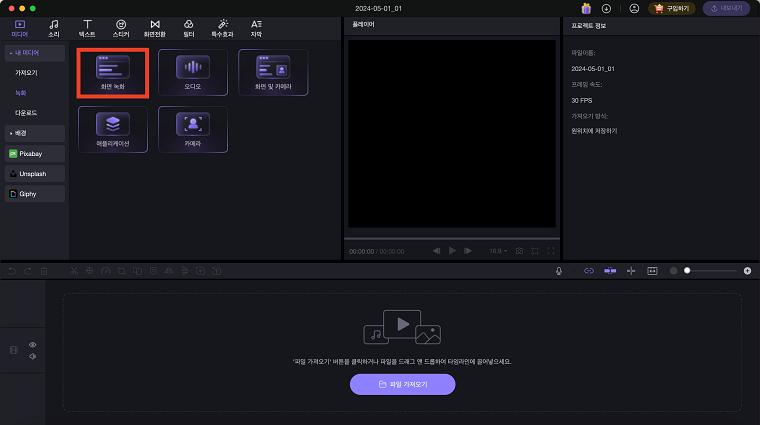Screen dimensions: 760x425
Task: Mute the track speaker icon
Action: coord(32,357)
